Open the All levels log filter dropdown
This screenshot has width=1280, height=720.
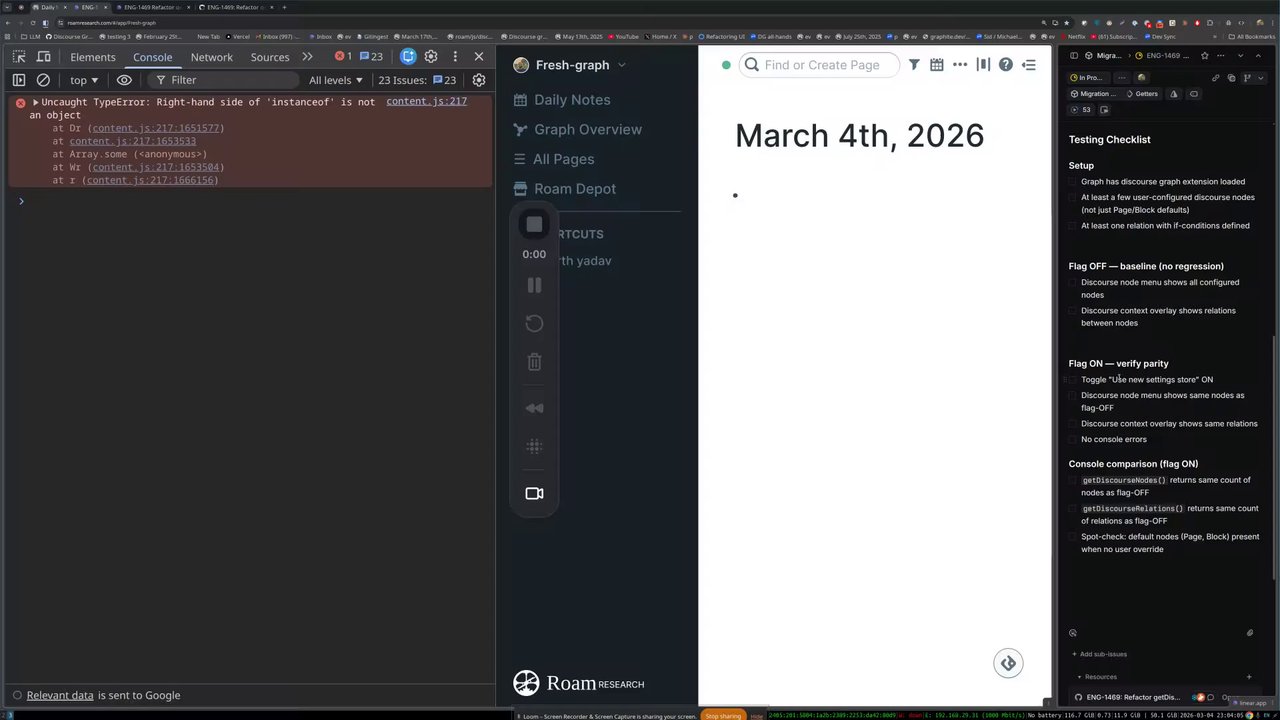[x=337, y=80]
